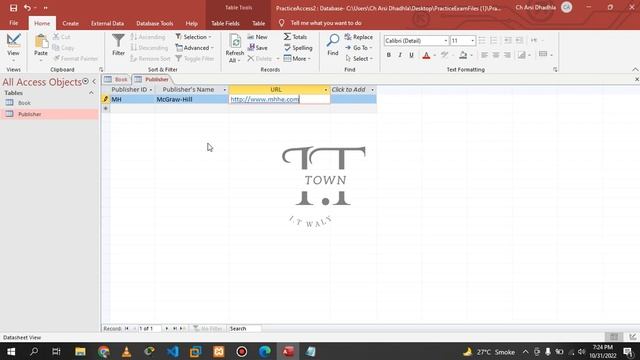Collapse the Tables group in the navigation pane
The width and height of the screenshot is (640, 360).
91,93
